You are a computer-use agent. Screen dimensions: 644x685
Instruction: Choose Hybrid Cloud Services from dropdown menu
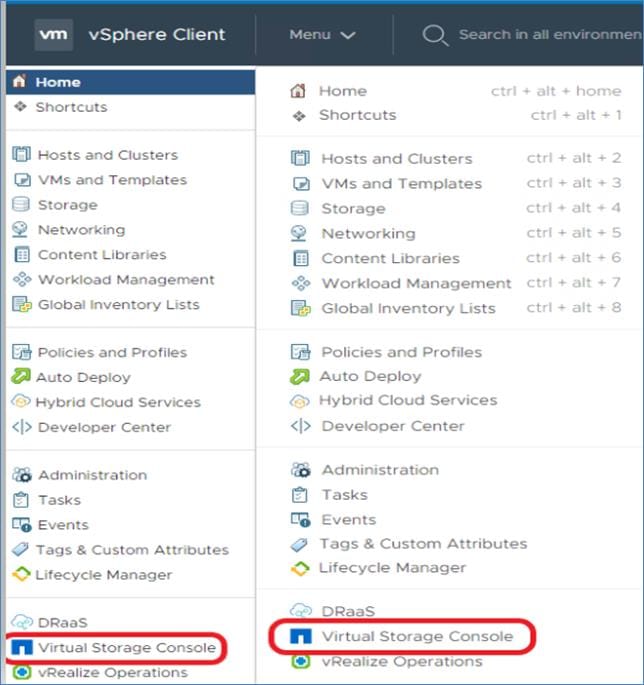click(x=408, y=400)
